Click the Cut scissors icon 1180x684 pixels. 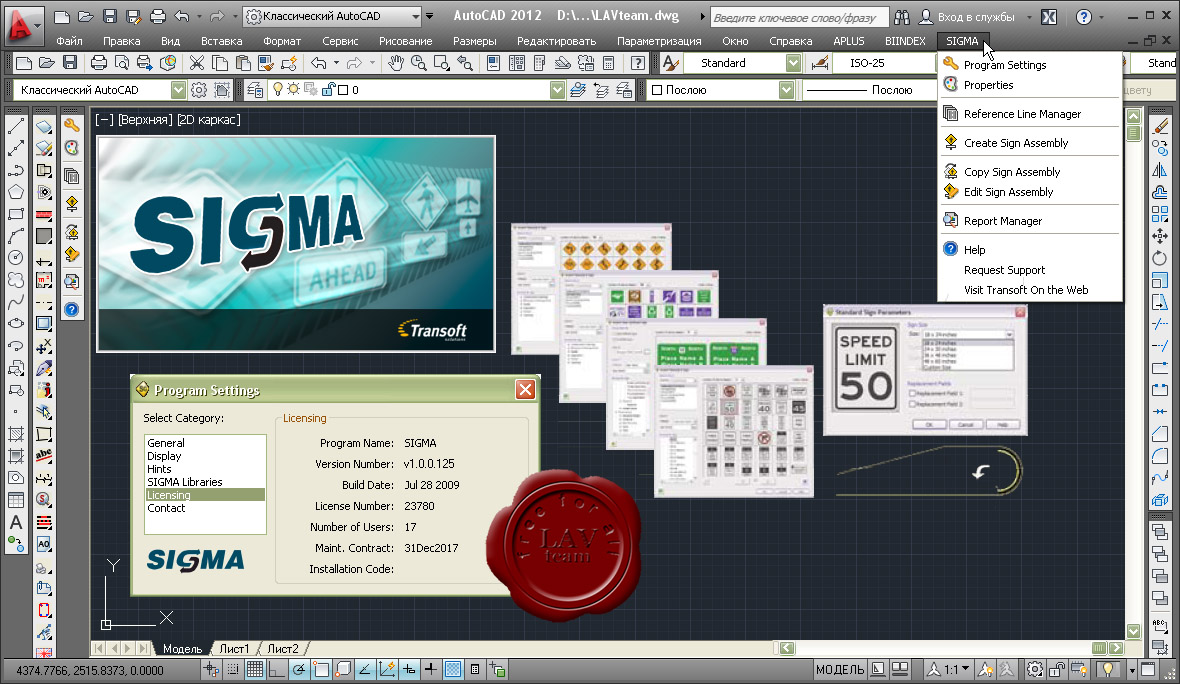click(x=197, y=63)
